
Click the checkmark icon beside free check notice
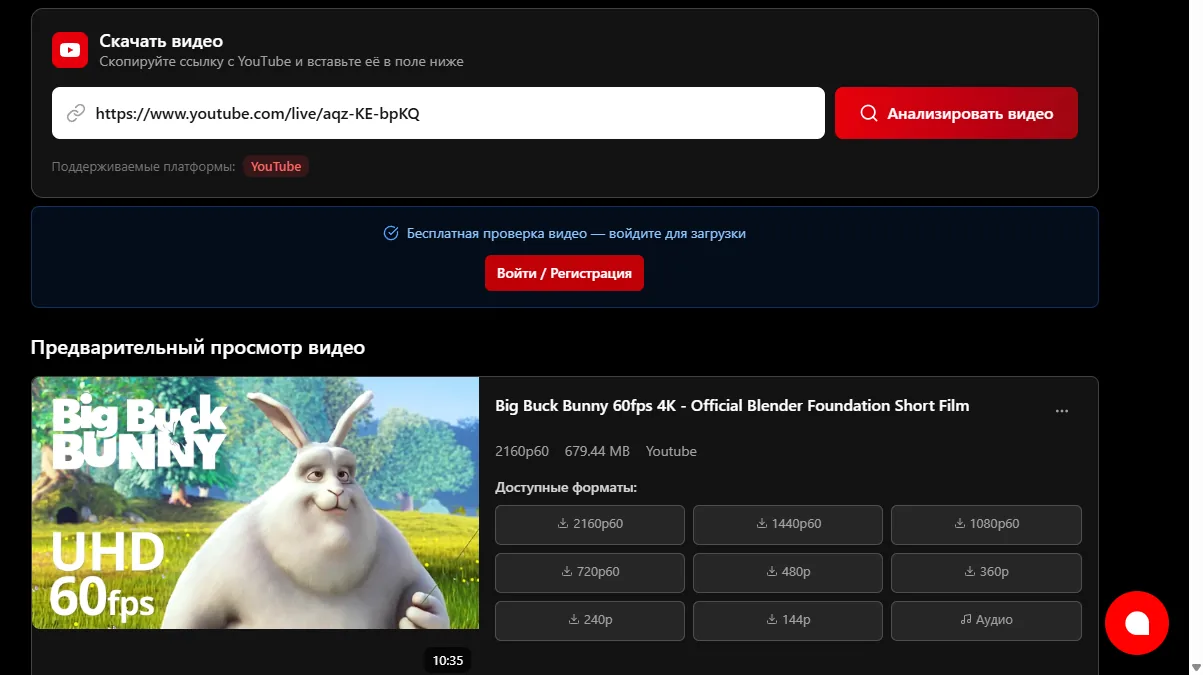392,233
